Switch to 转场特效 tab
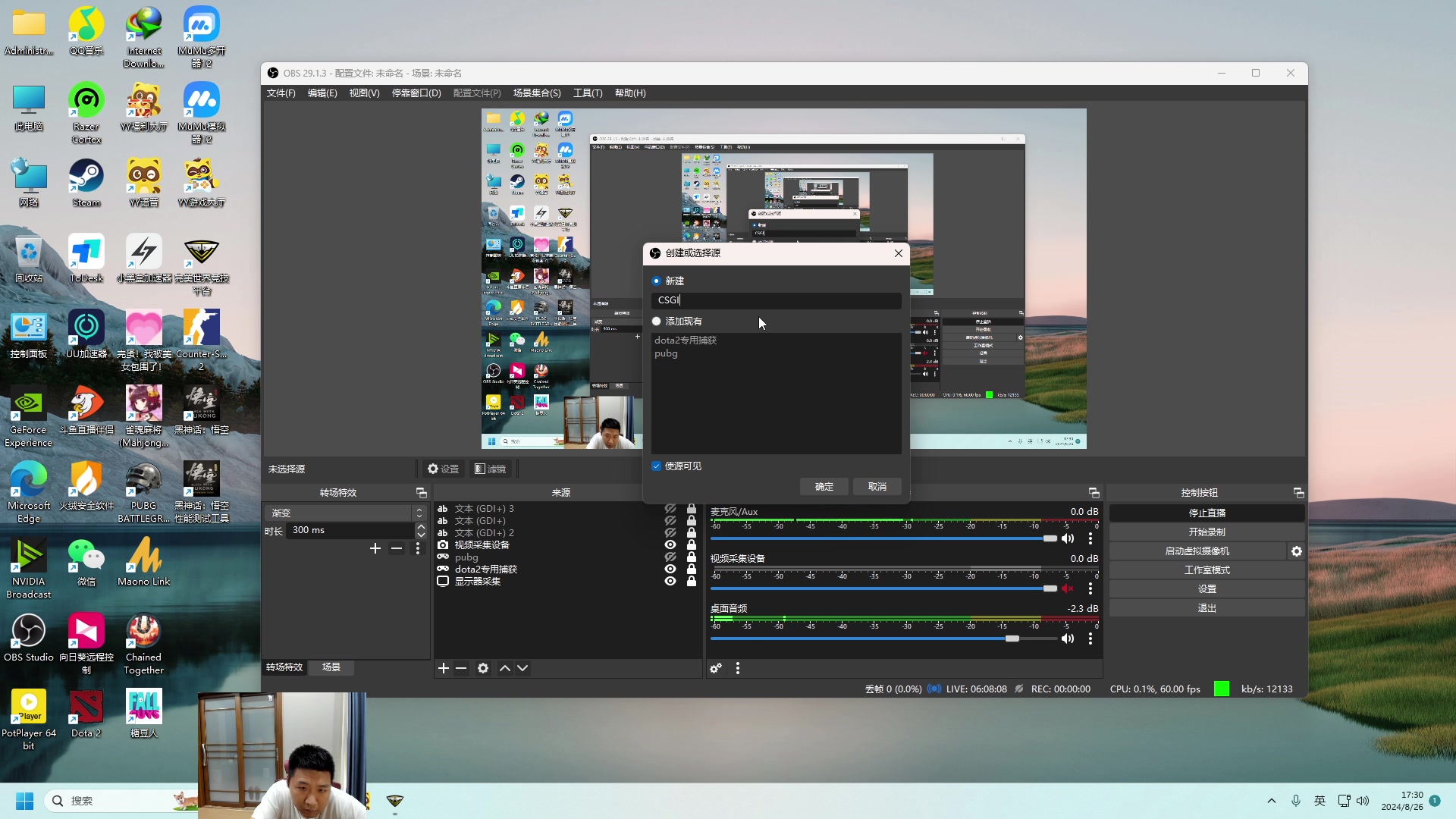 click(x=284, y=667)
